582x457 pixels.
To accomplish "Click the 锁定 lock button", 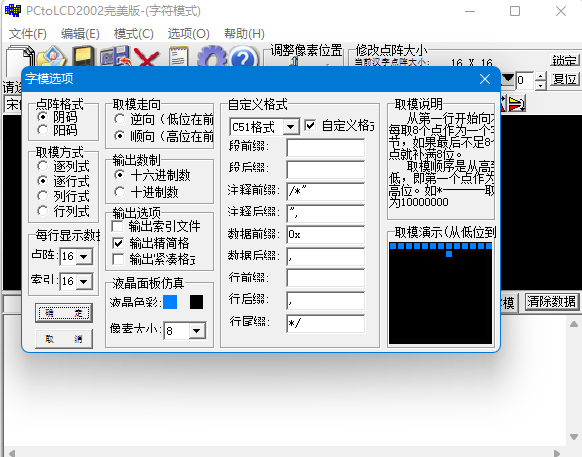I will click(x=564, y=60).
